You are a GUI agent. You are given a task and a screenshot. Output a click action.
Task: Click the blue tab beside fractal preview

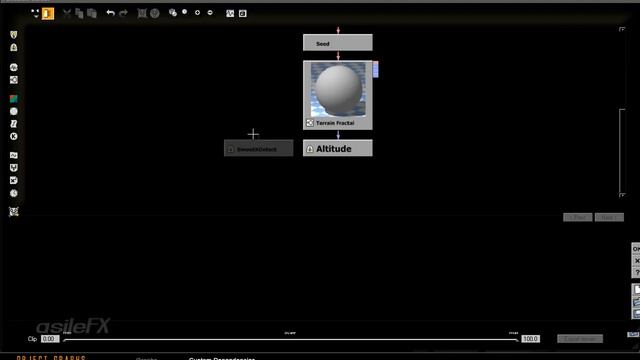376,69
